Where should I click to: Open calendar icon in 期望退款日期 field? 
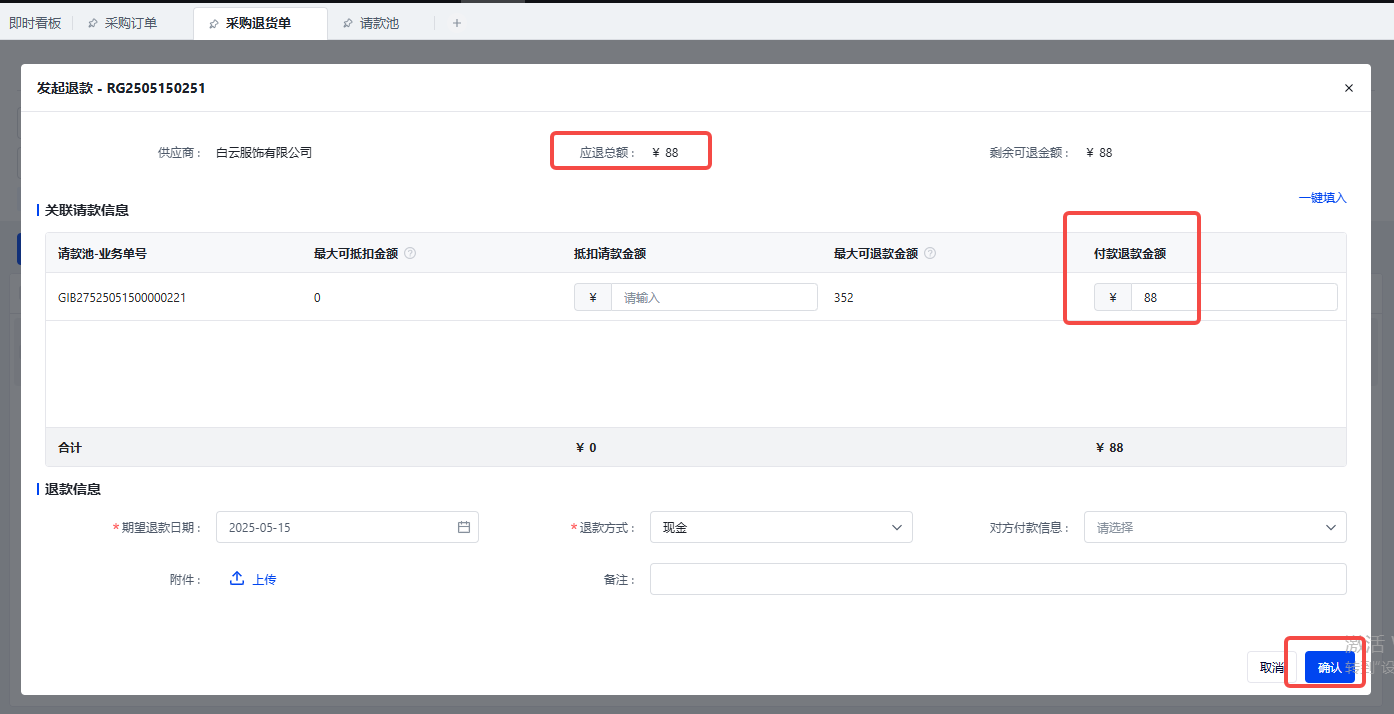[x=464, y=527]
